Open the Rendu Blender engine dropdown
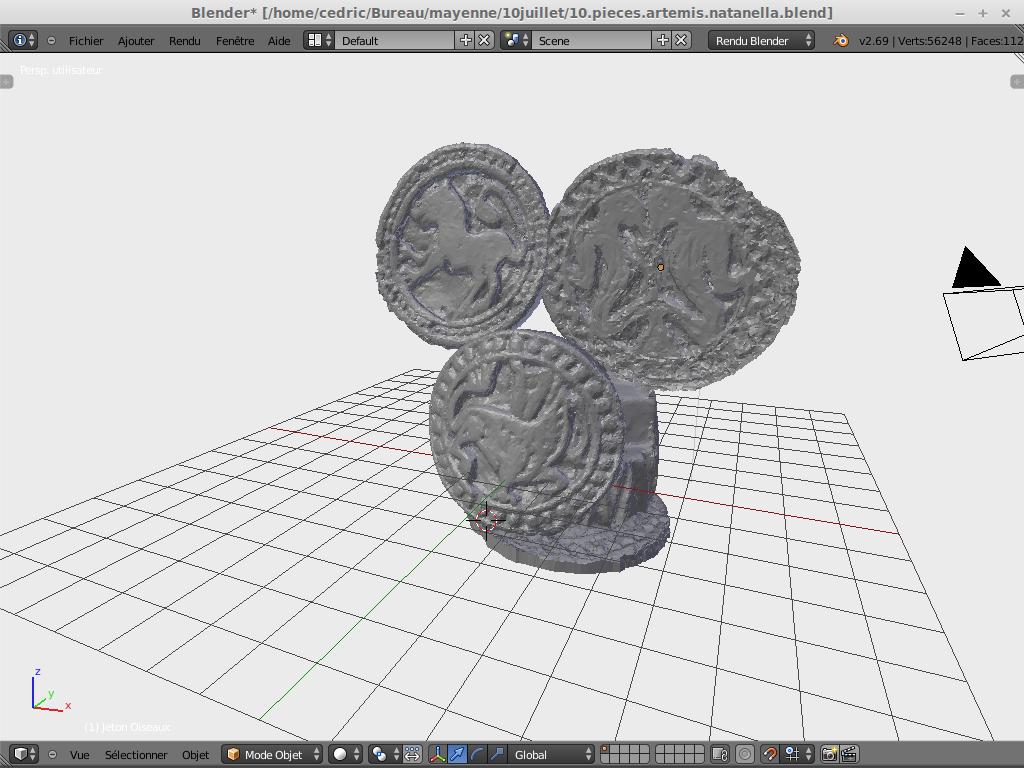The height and width of the screenshot is (768, 1024). 762,40
